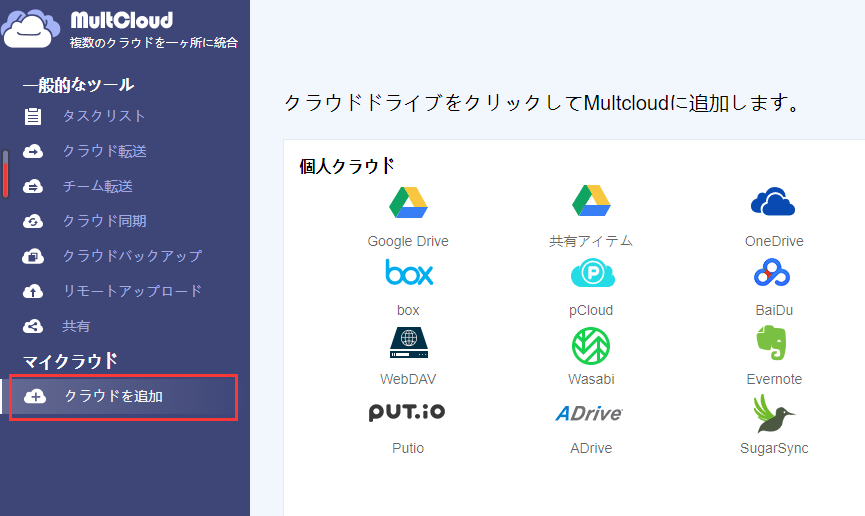Select the WebDAV server icon
The width and height of the screenshot is (865, 516).
tap(409, 343)
